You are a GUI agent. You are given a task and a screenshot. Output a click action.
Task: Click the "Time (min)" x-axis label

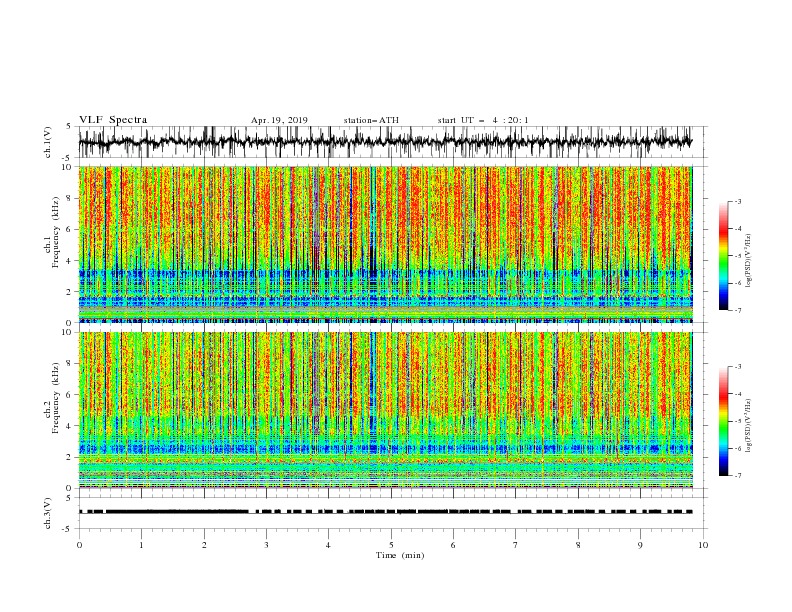(400, 555)
